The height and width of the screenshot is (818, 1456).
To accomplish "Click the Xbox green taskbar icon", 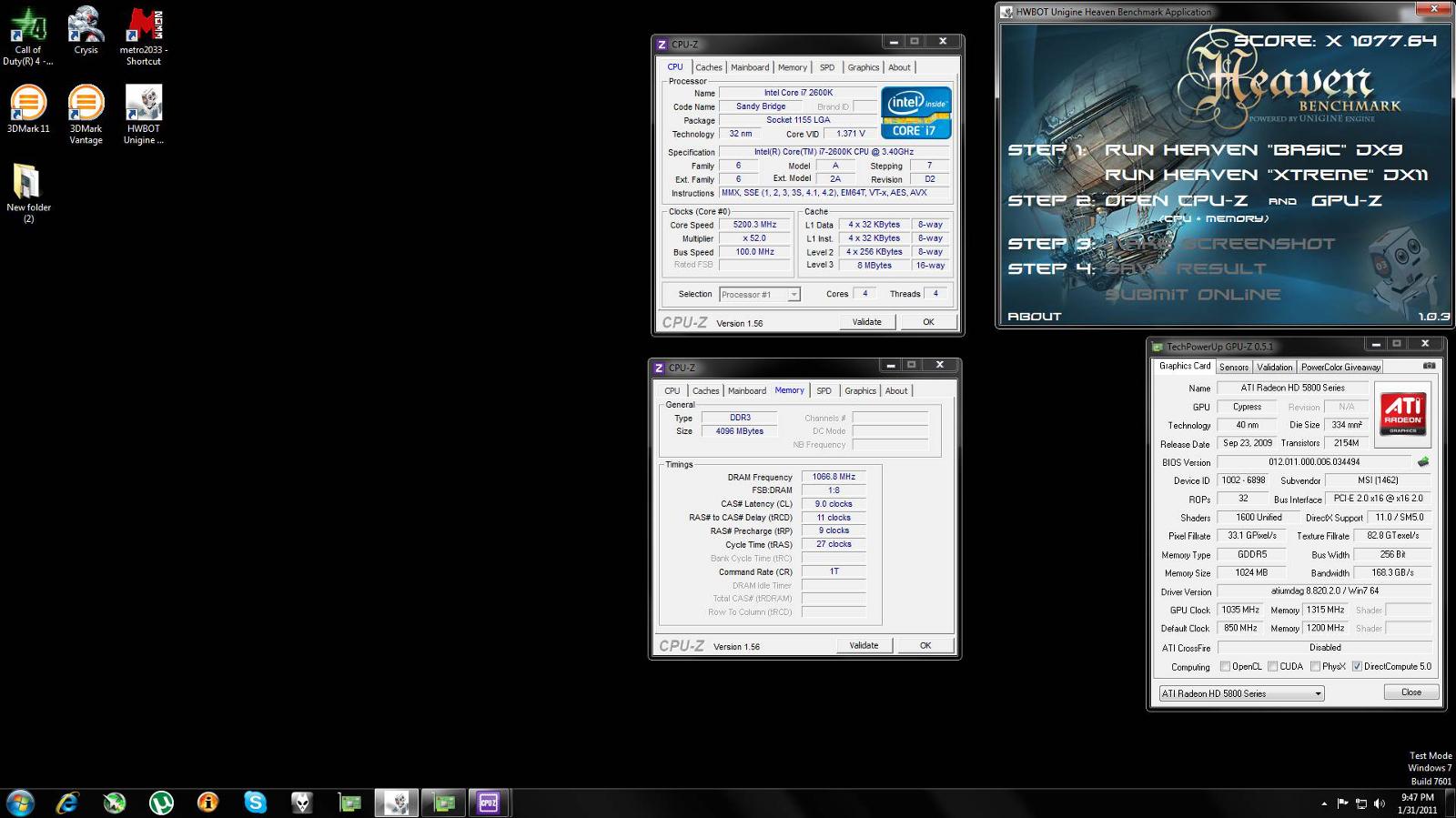I will coord(114,803).
